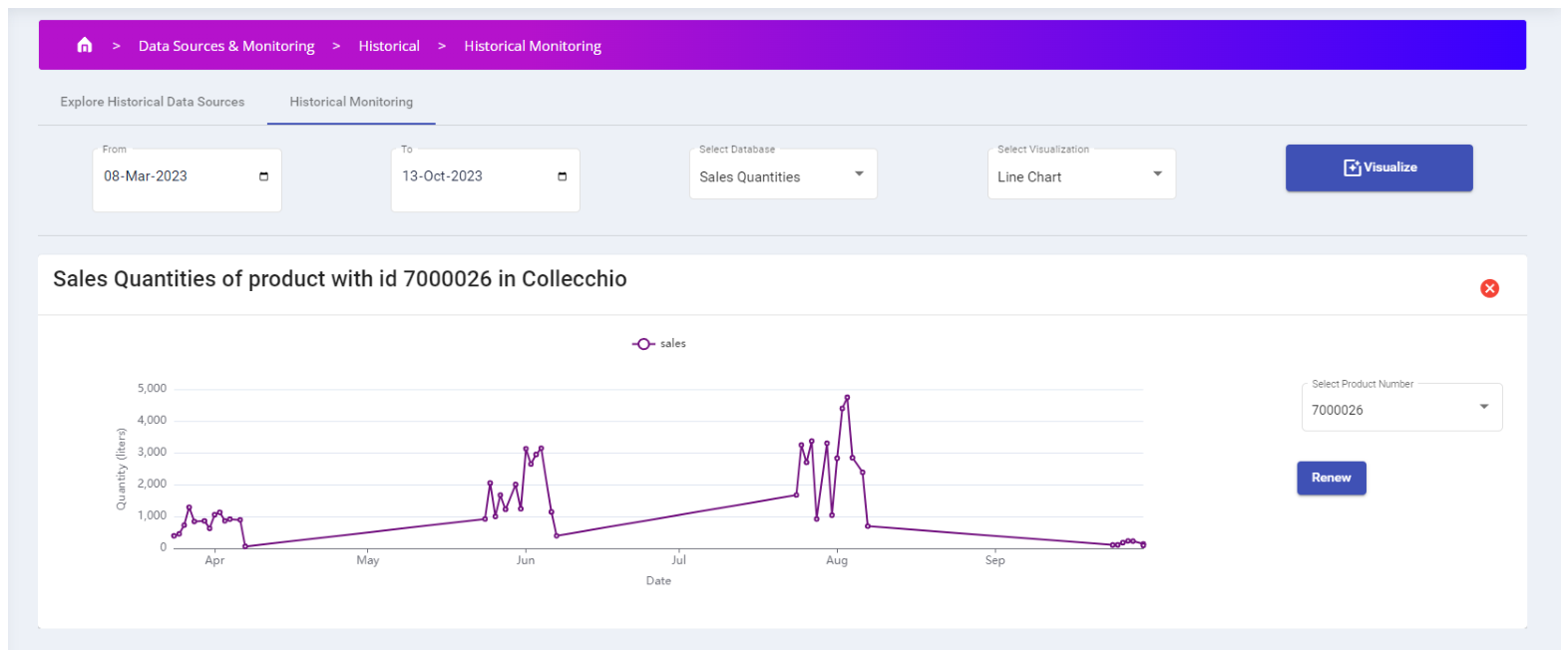Open the From date calendar picker icon
The height and width of the screenshot is (657, 1568).
coord(263,176)
